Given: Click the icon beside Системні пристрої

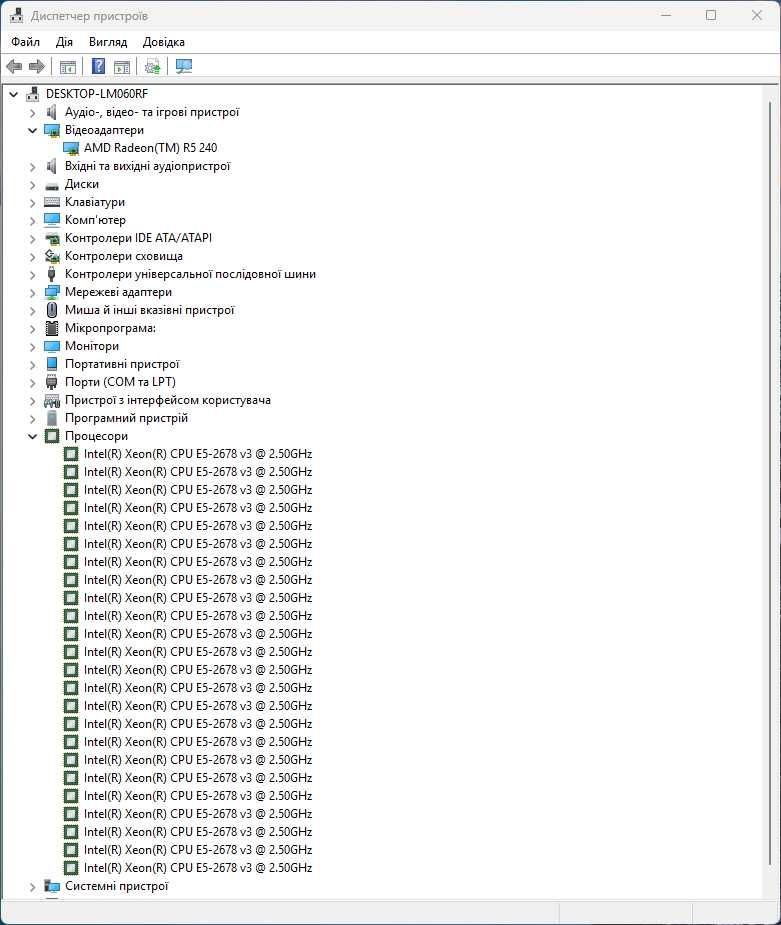Looking at the screenshot, I should [52, 886].
